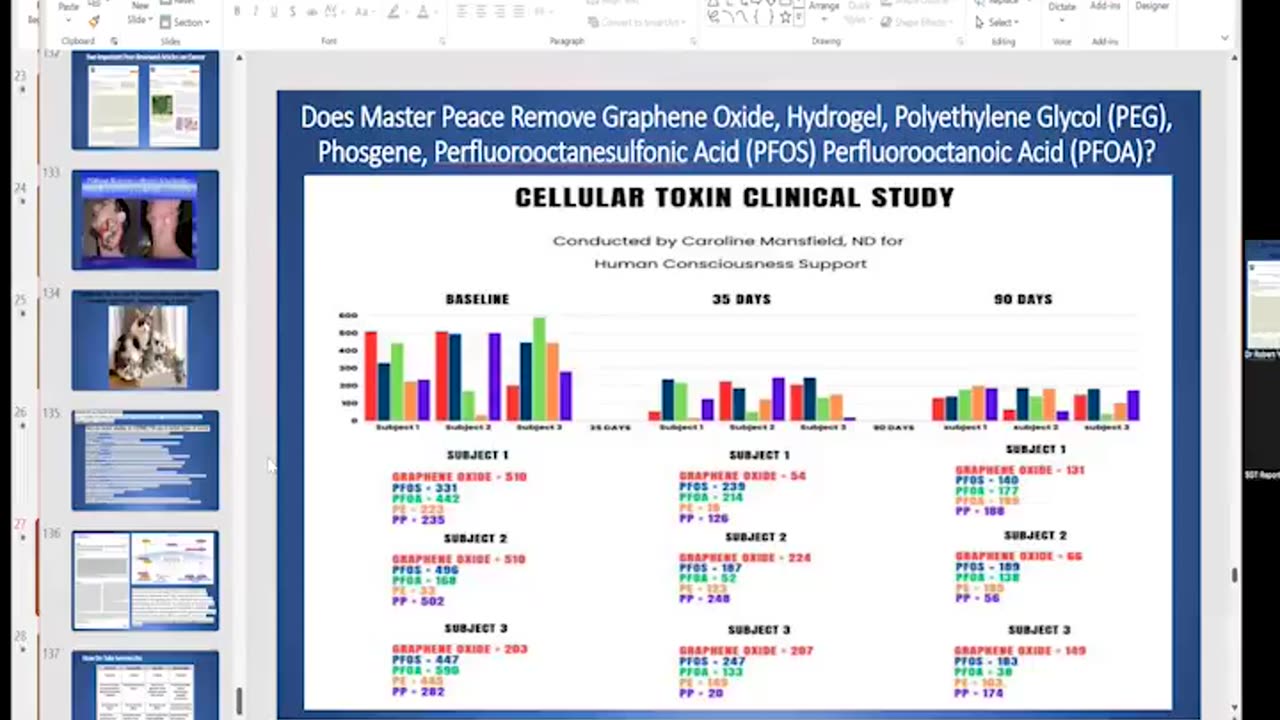Image resolution: width=1280 pixels, height=720 pixels.
Task: Select slide 133 thumbnail
Action: [145, 220]
